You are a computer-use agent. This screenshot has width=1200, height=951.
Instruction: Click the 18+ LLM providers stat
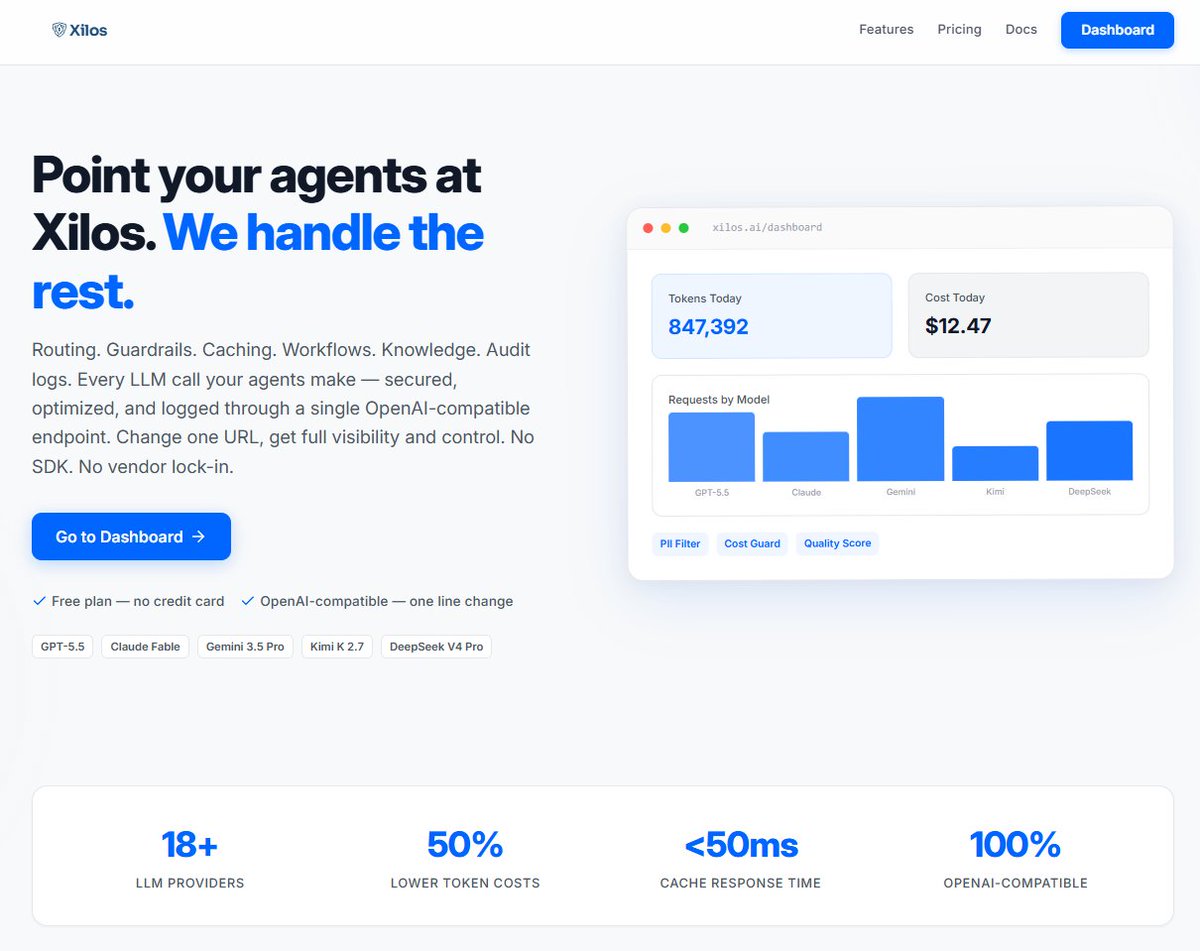click(190, 858)
